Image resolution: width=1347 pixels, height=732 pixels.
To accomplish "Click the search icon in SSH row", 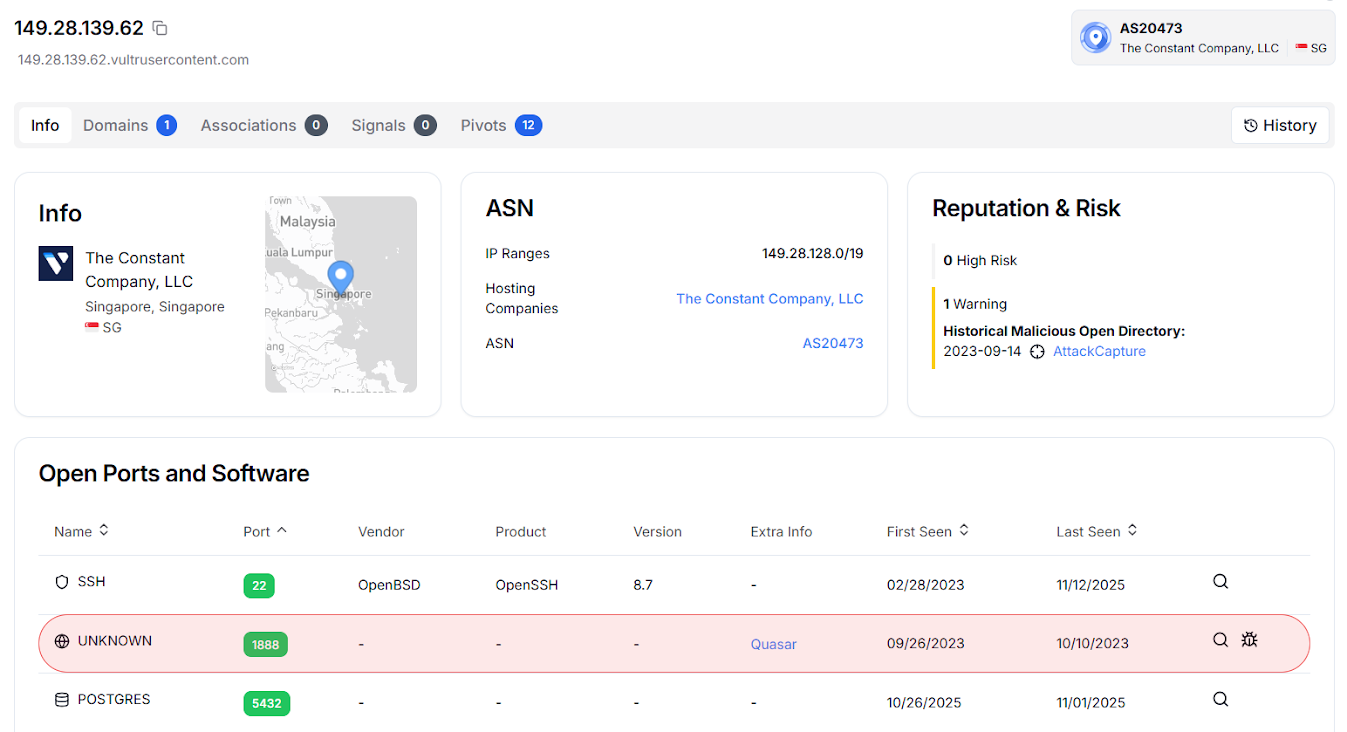I will pyautogui.click(x=1220, y=582).
